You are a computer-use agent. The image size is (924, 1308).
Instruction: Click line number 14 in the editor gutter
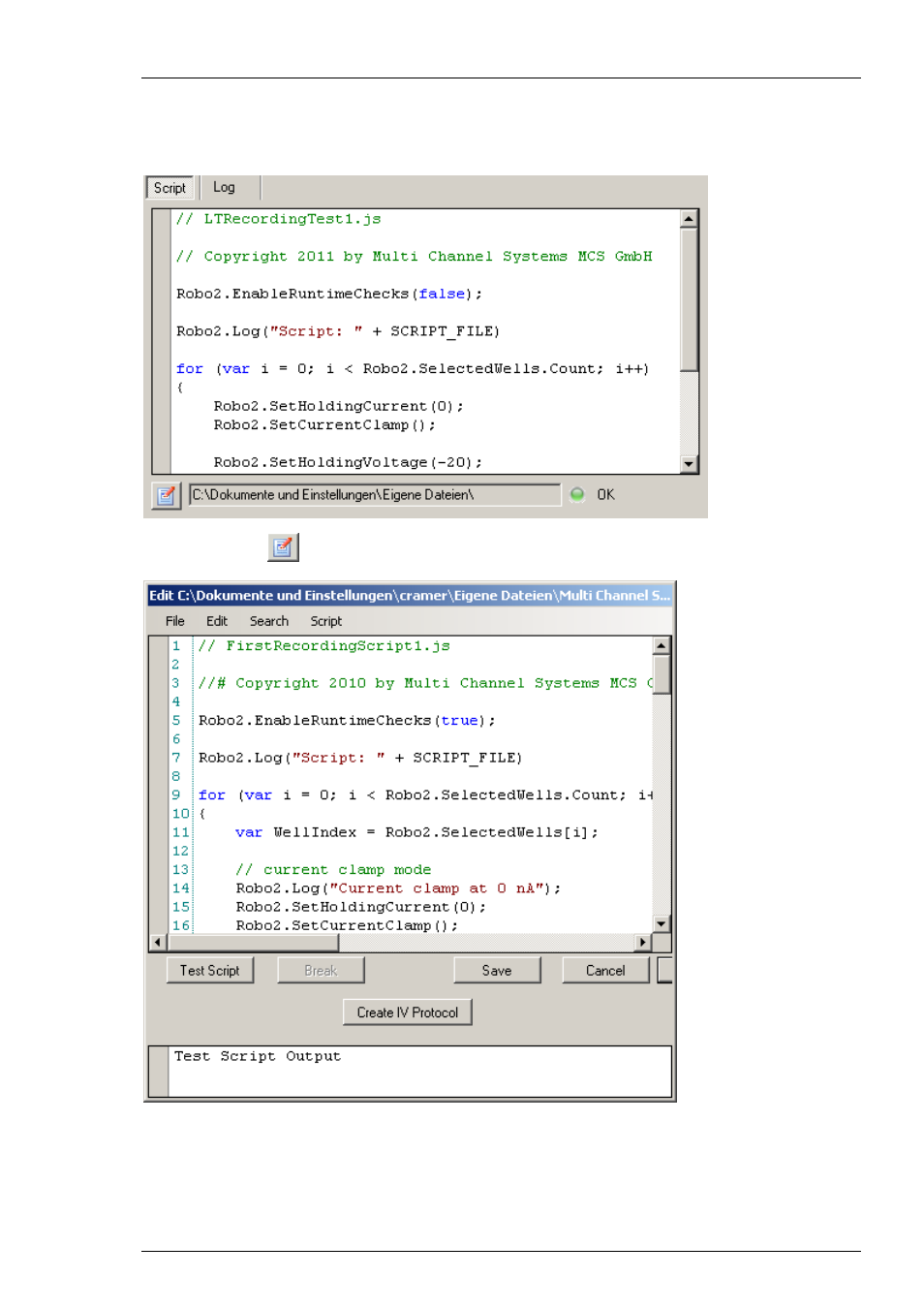181,888
